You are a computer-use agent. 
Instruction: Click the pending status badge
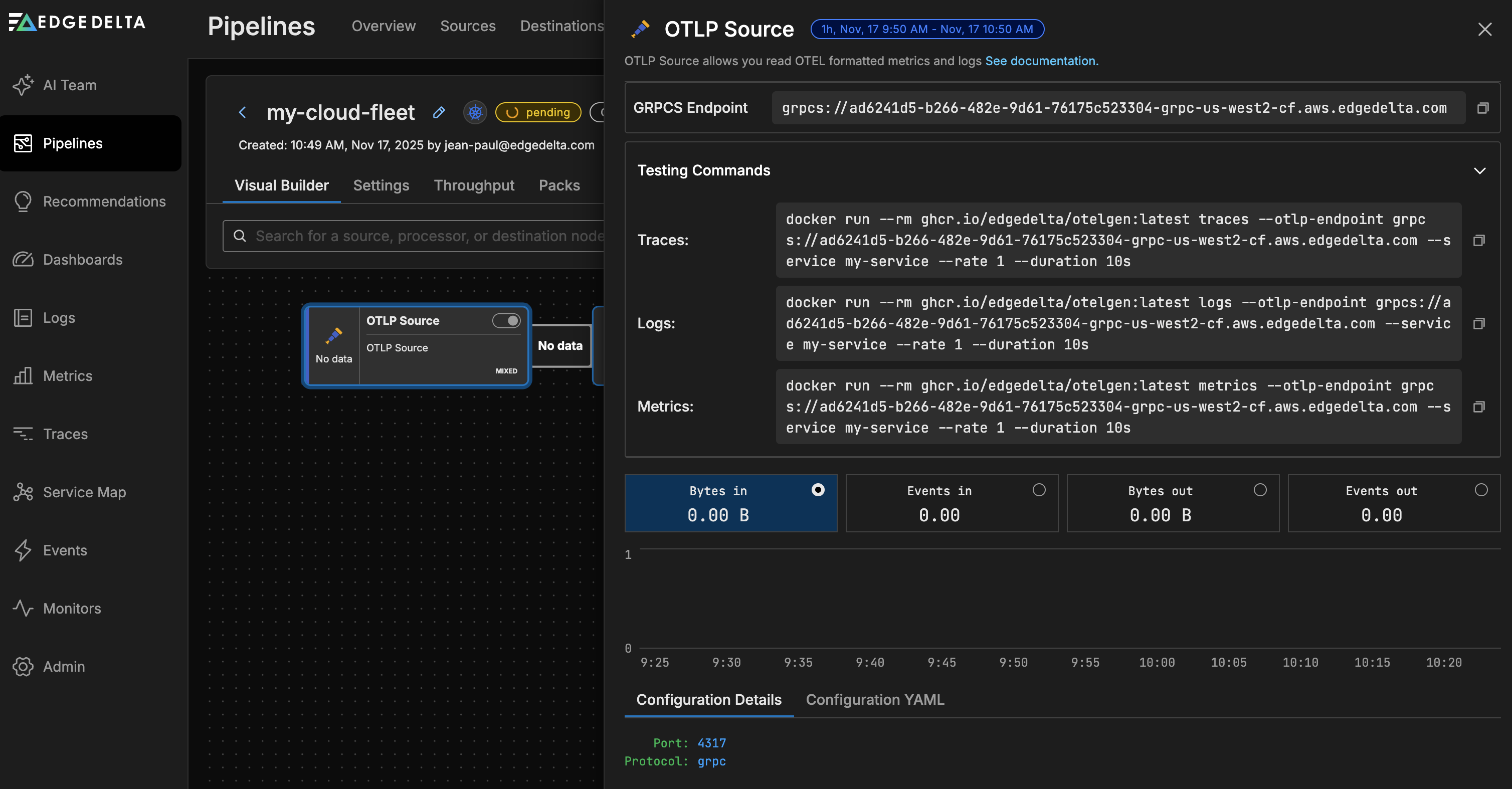(537, 112)
